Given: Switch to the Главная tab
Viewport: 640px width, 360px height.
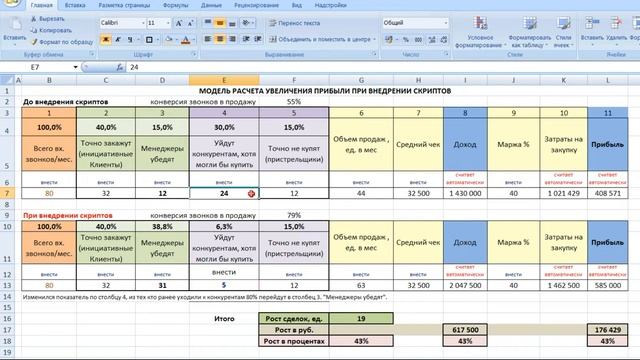Looking at the screenshot, I should [42, 5].
